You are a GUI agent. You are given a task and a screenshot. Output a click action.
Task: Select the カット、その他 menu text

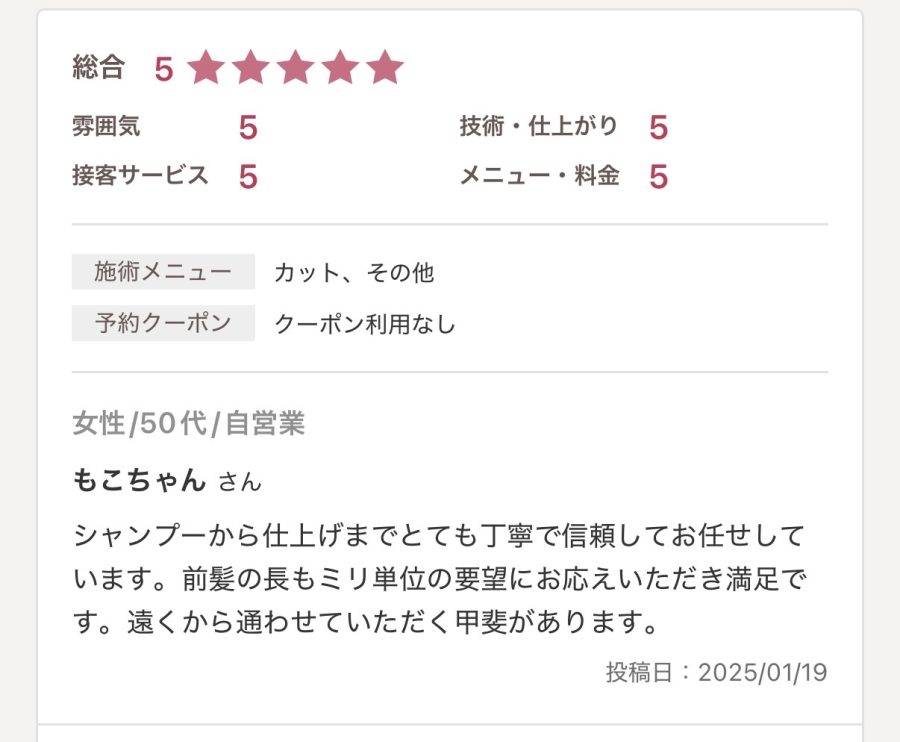pos(354,273)
